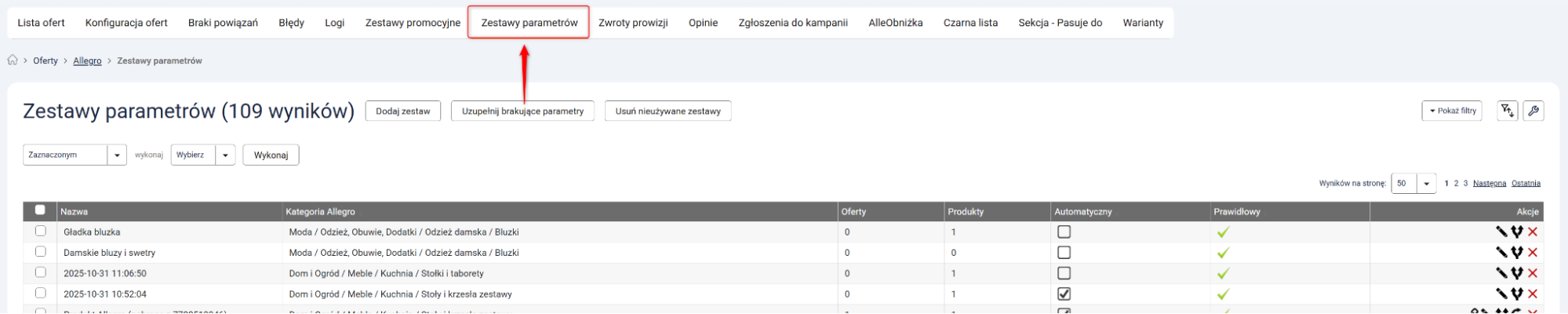Tick the select-all checkbox in table header
The width and height of the screenshot is (1568, 314).
(x=40, y=210)
